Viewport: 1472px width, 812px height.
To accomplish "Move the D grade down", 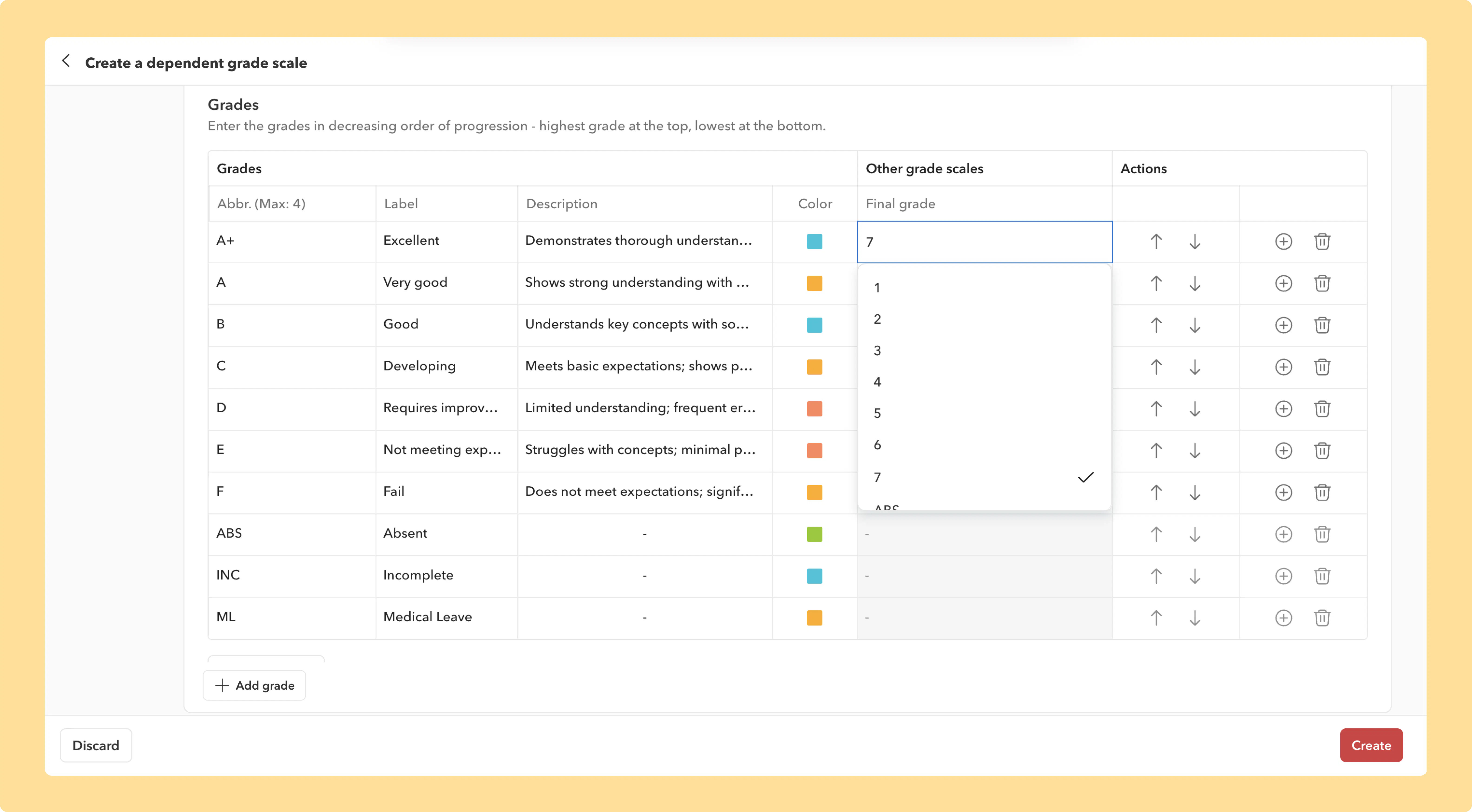I will pyautogui.click(x=1195, y=409).
